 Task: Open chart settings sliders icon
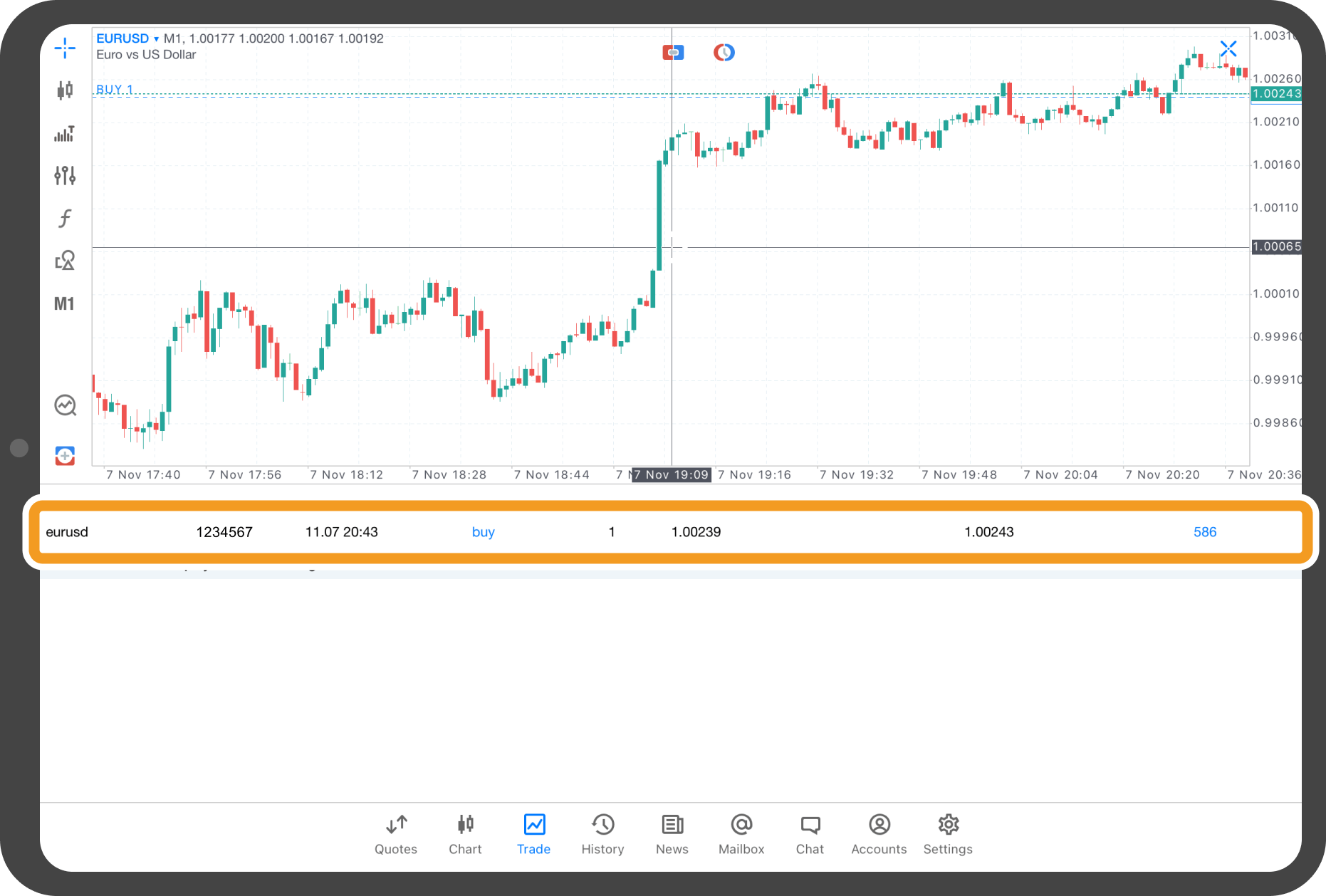pos(65,175)
